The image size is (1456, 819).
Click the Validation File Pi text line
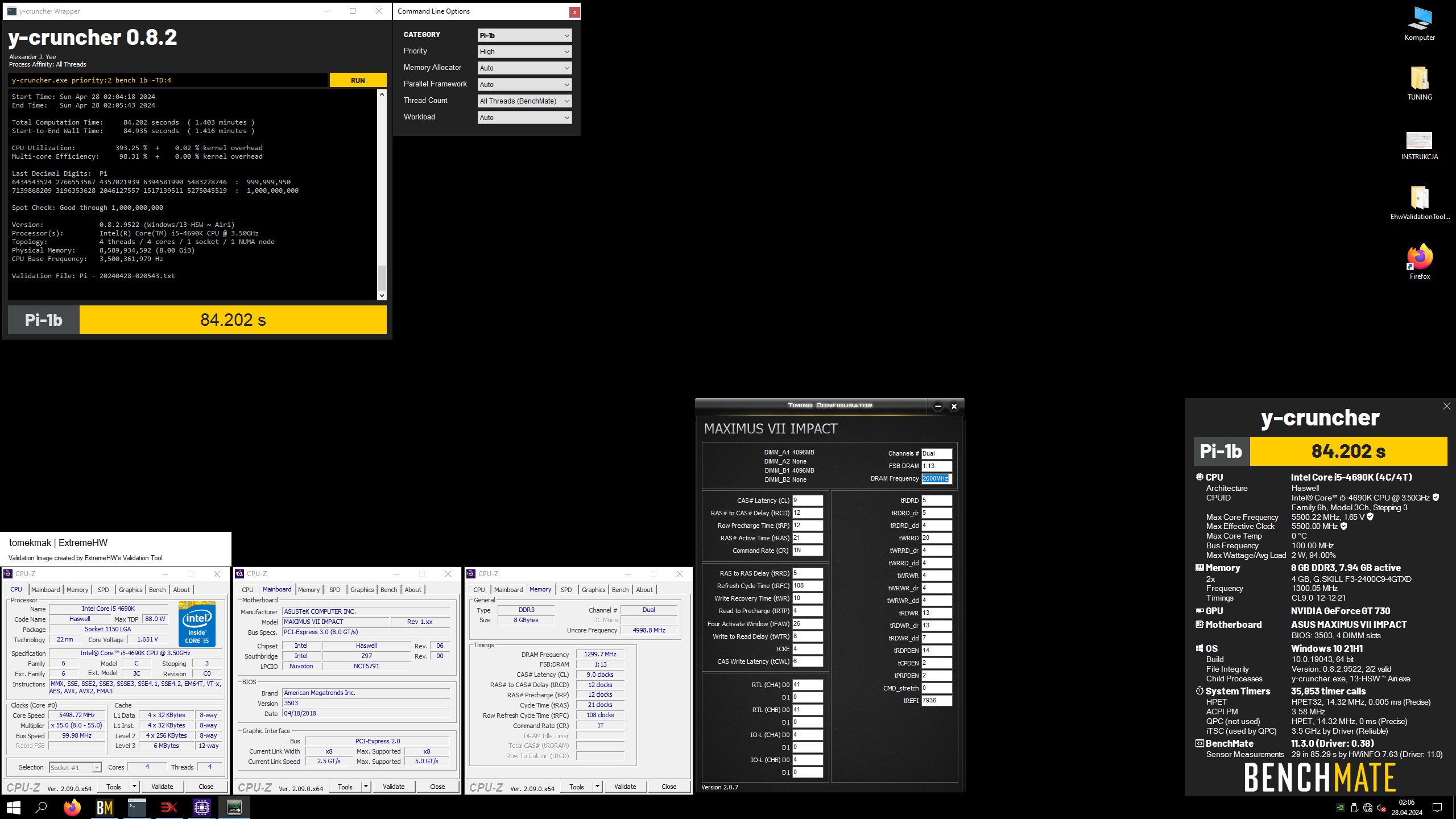click(93, 276)
